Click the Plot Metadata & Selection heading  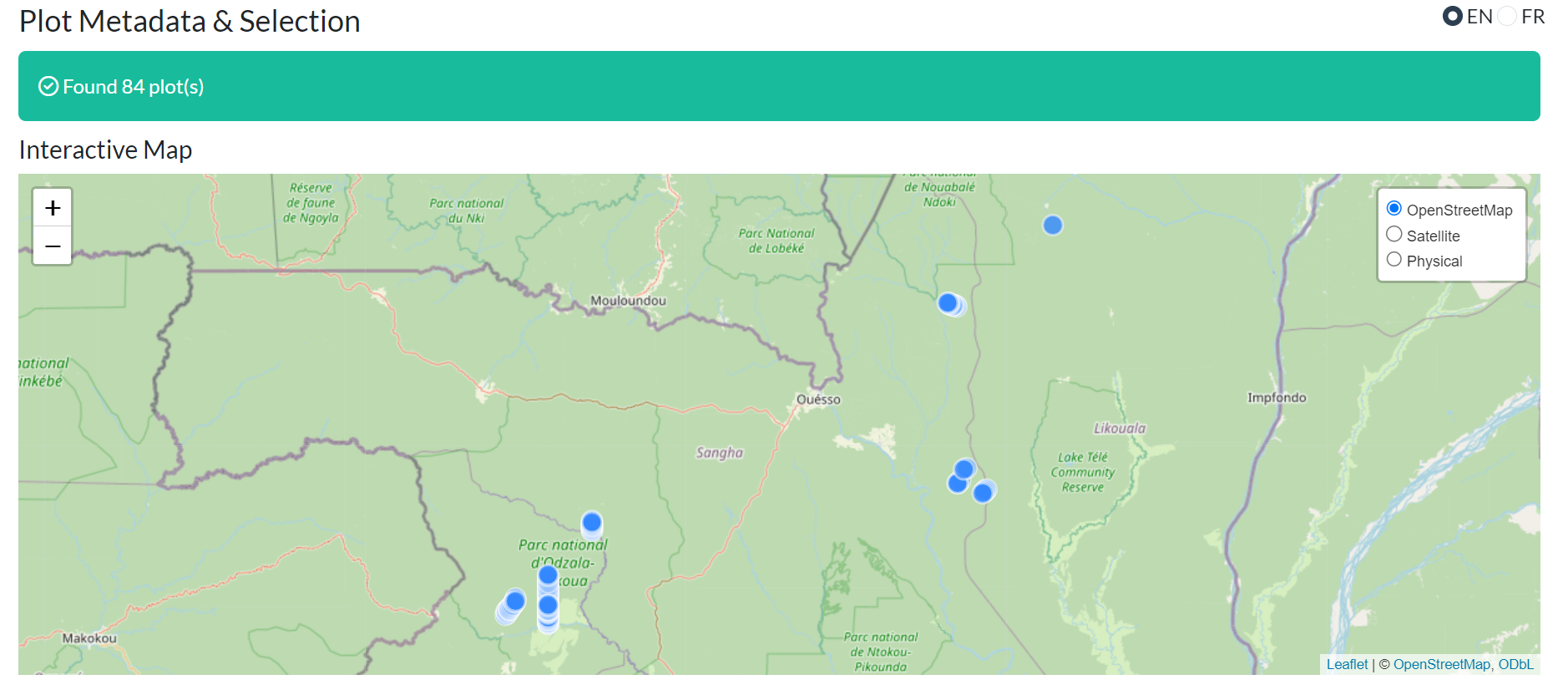190,21
